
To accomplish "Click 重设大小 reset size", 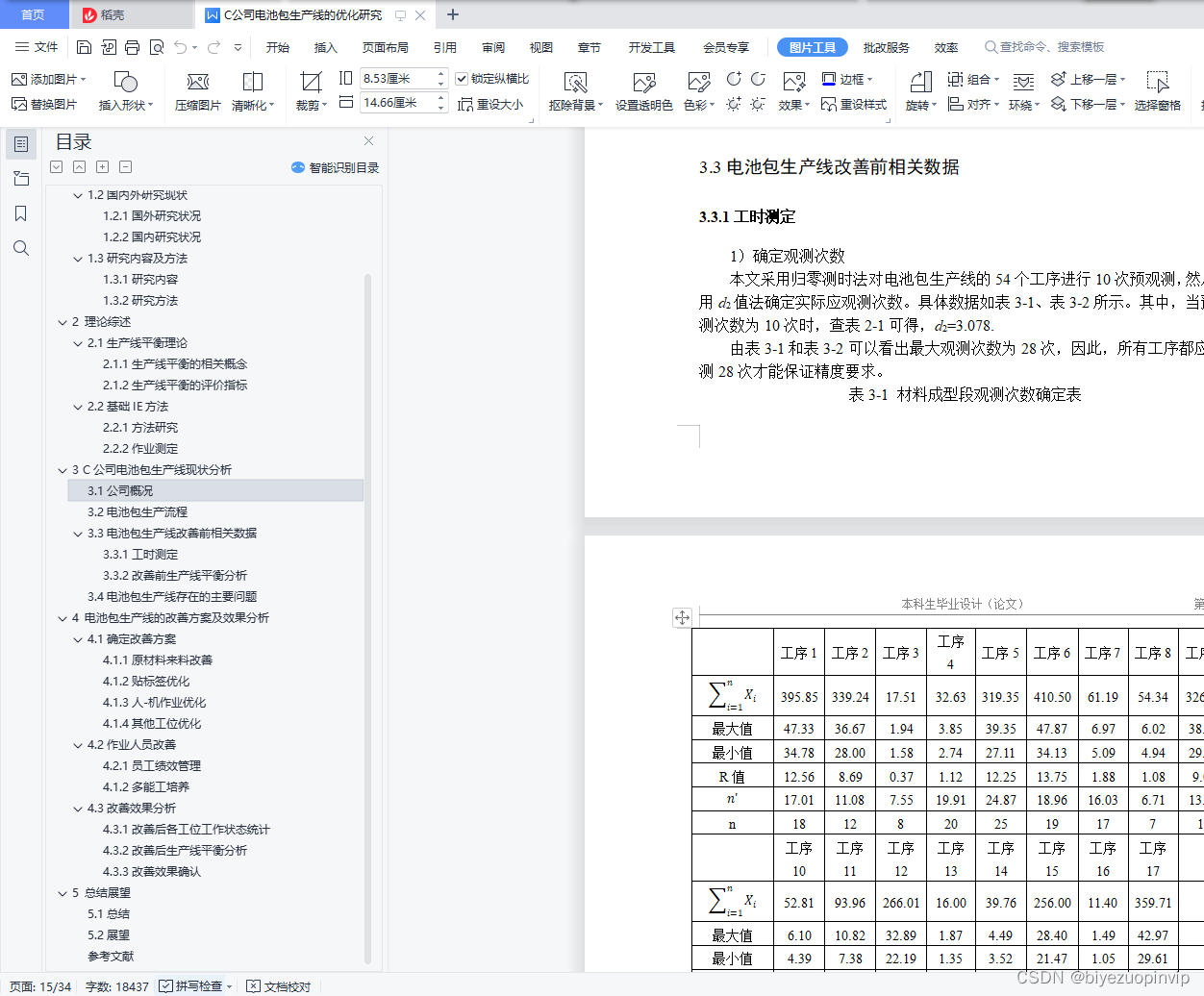I will coord(490,104).
